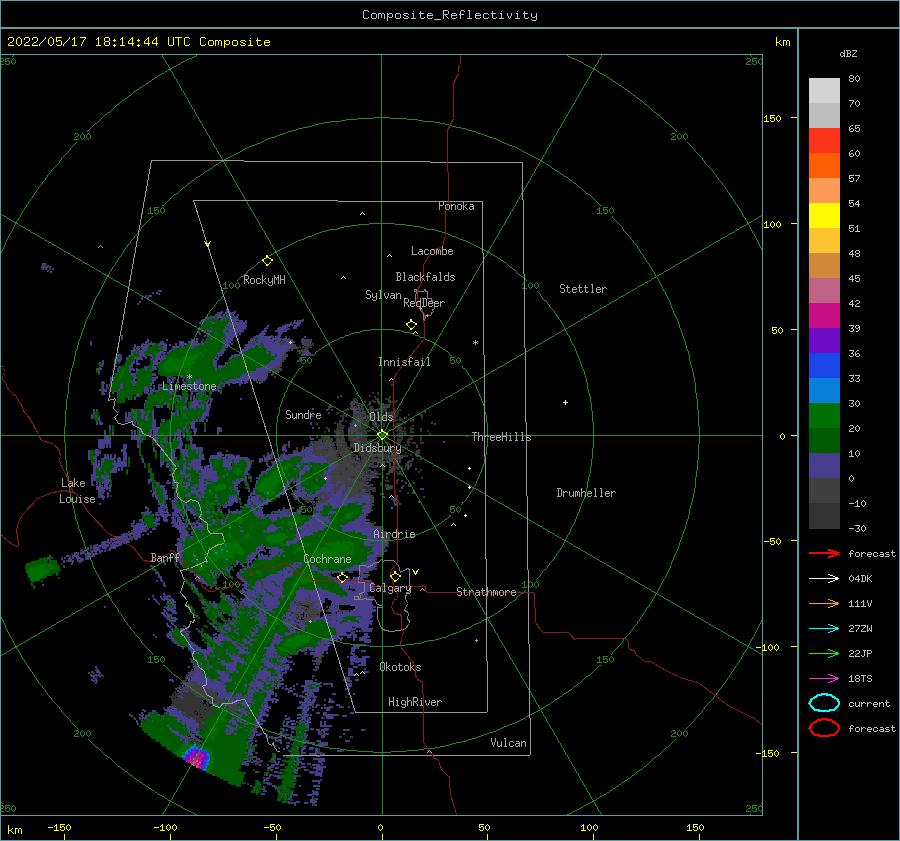This screenshot has height=841, width=900.
Task: Select the Airdrie label
Action: tap(394, 534)
